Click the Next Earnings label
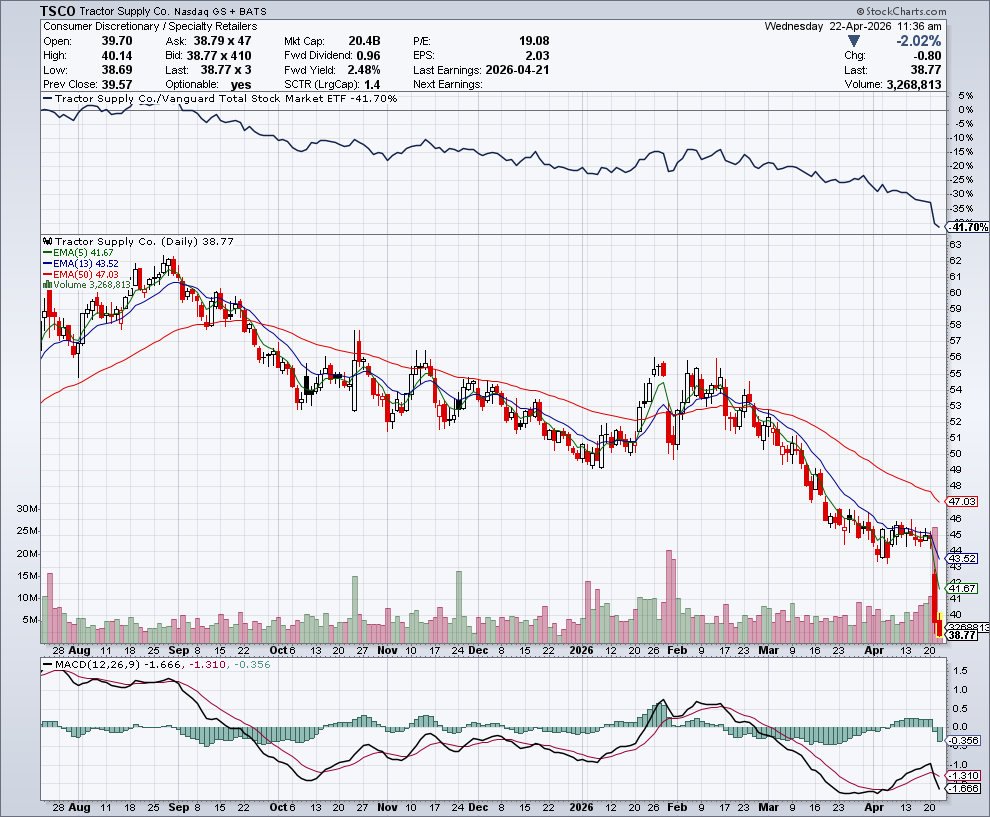Viewport: 990px width, 817px height. tap(448, 85)
